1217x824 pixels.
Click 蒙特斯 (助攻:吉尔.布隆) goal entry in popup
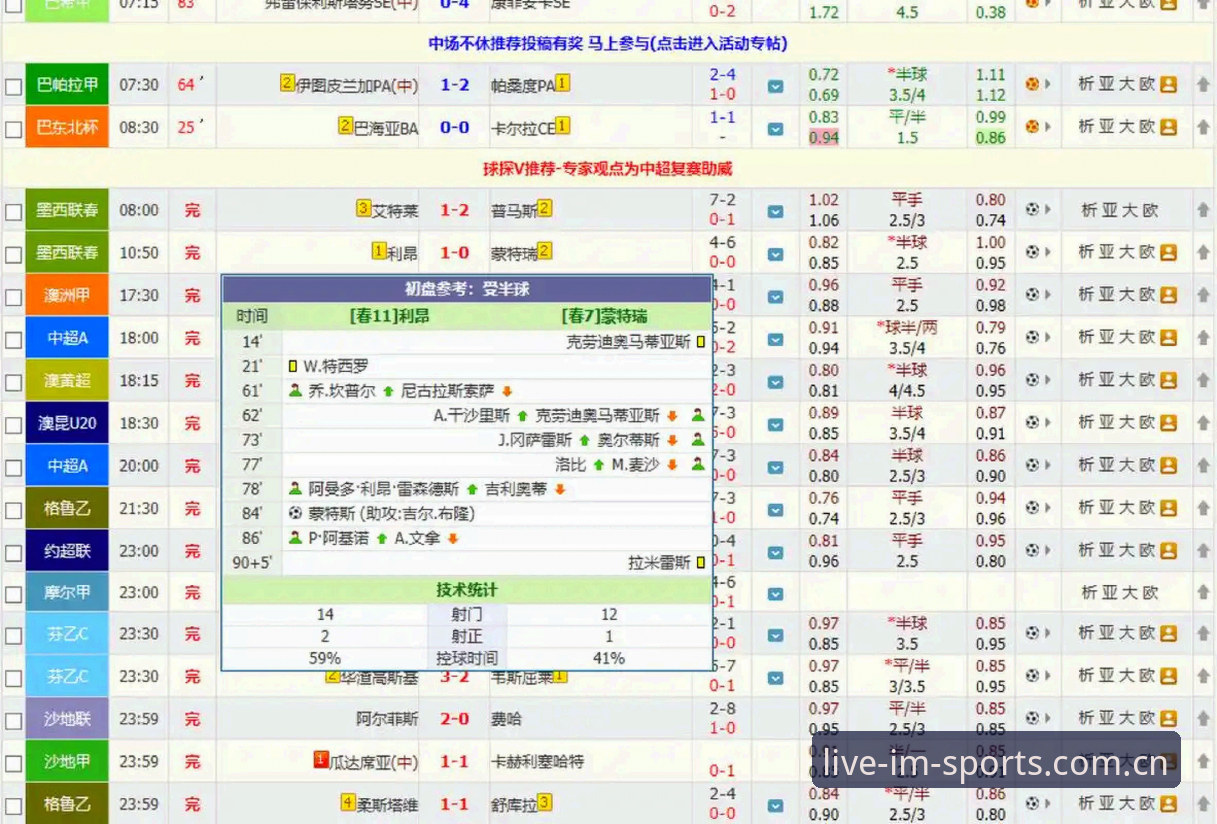(x=390, y=513)
